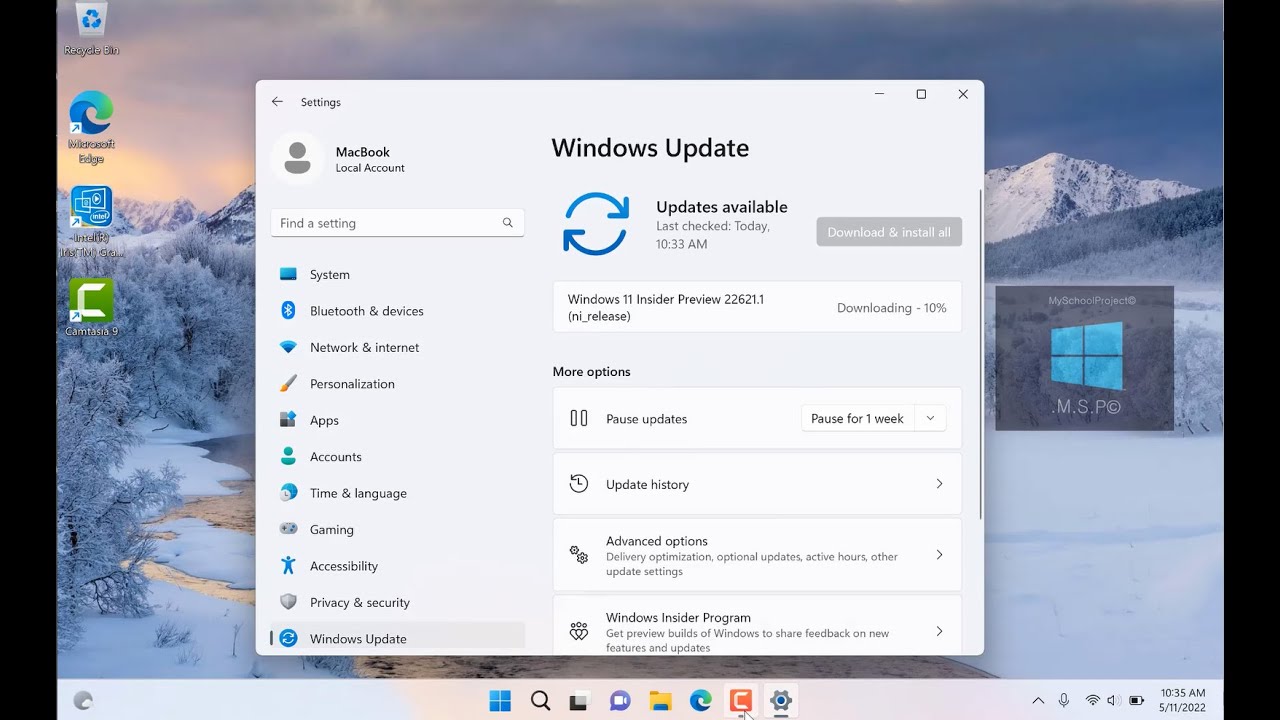1280x720 pixels.
Task: Click the Accessibility figure icon
Action: (x=288, y=565)
